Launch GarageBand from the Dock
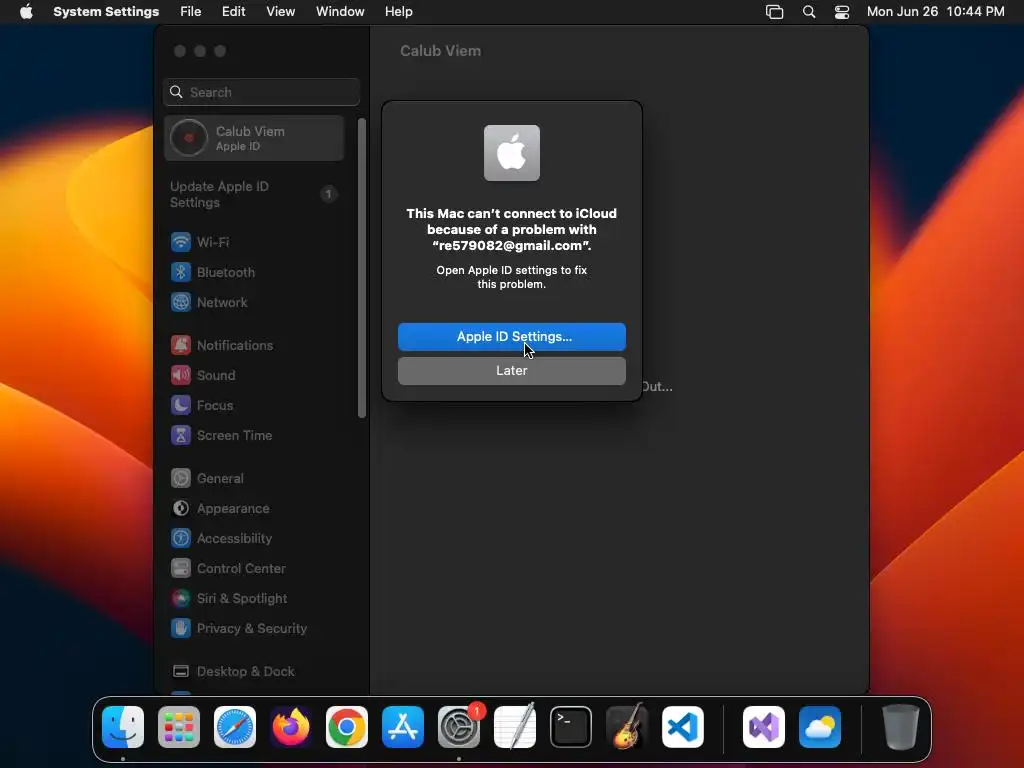 (x=627, y=726)
